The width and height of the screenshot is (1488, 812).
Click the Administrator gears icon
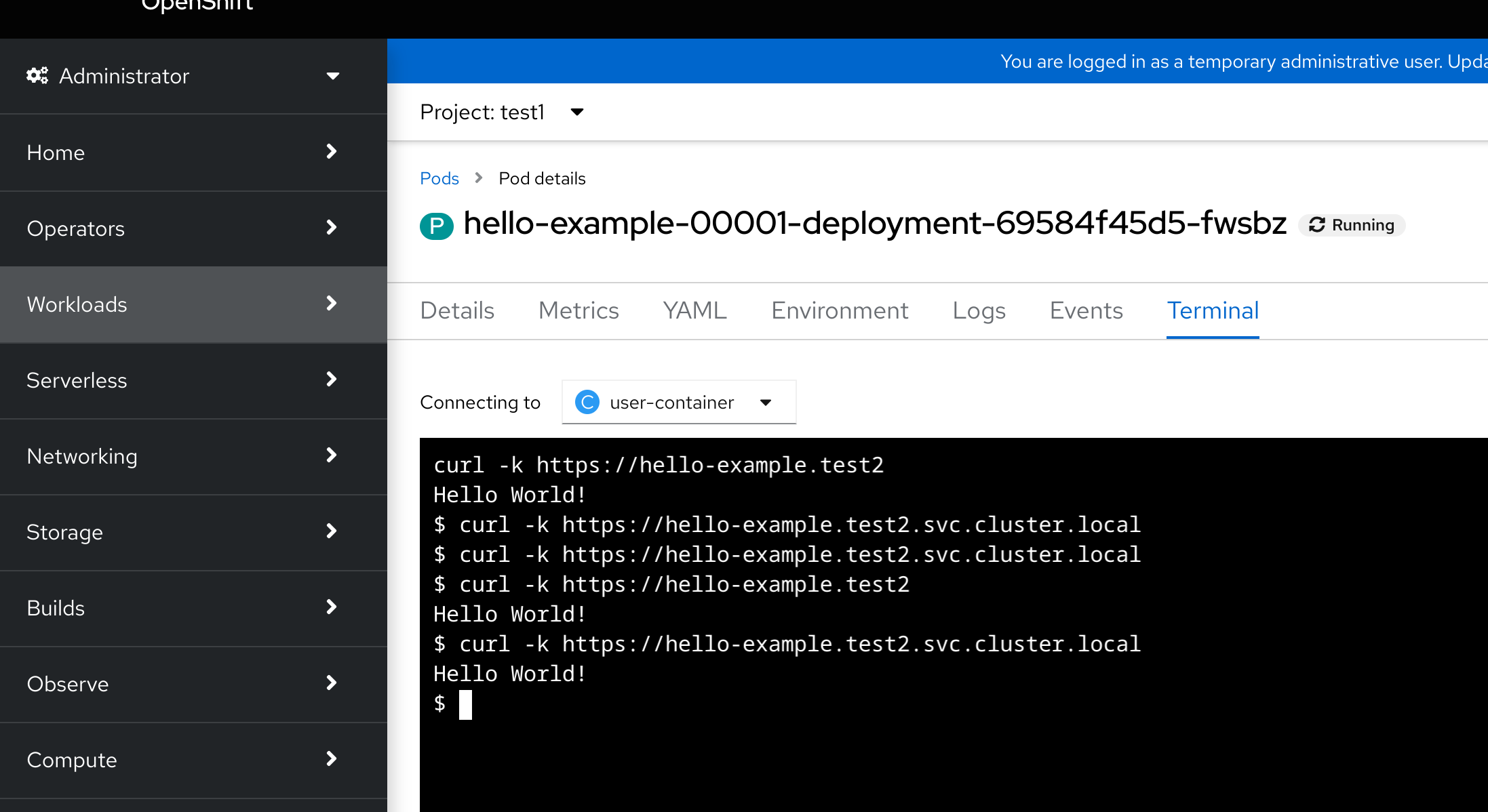pyautogui.click(x=37, y=75)
